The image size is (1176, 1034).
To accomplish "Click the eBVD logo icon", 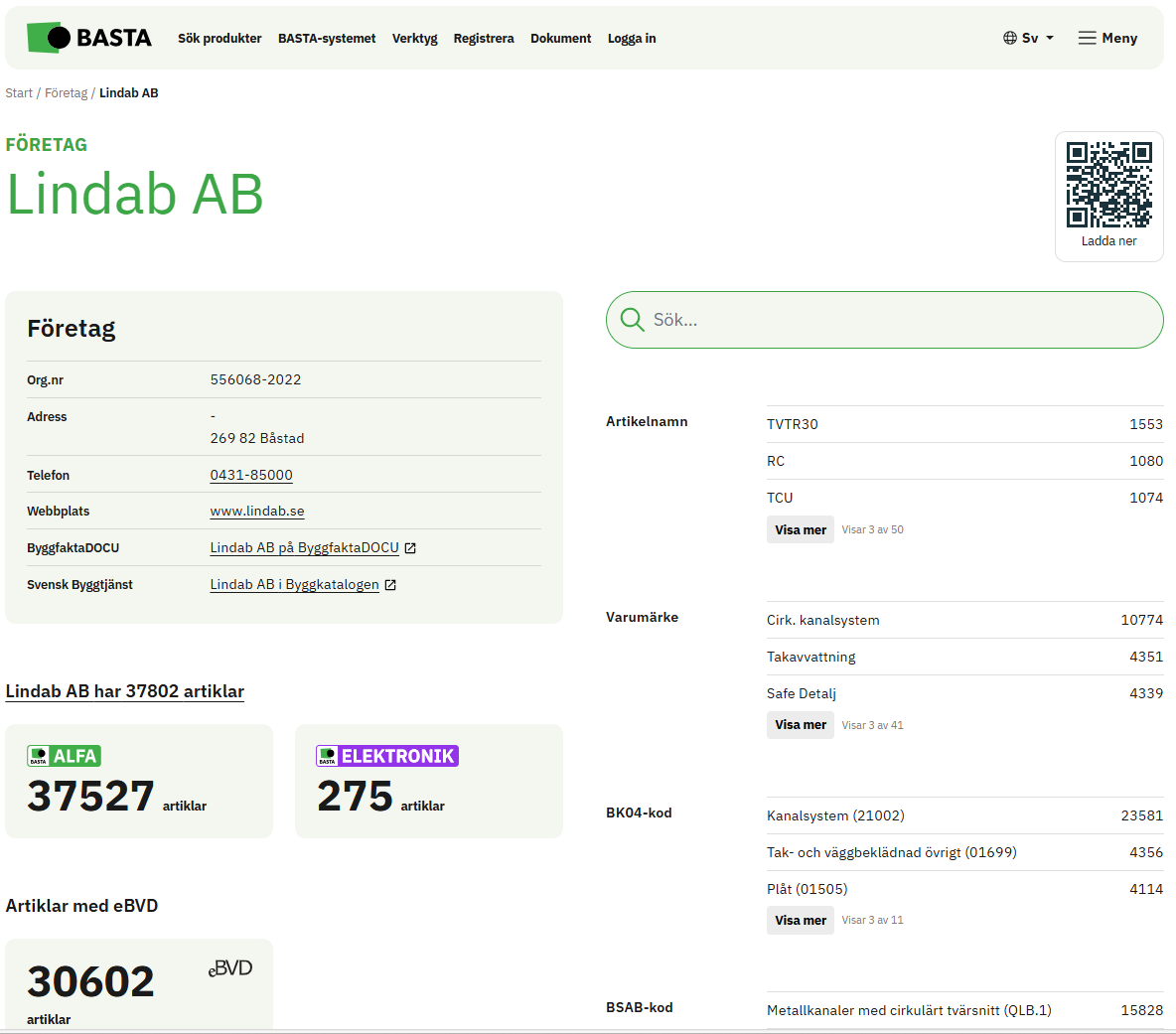I will [230, 968].
